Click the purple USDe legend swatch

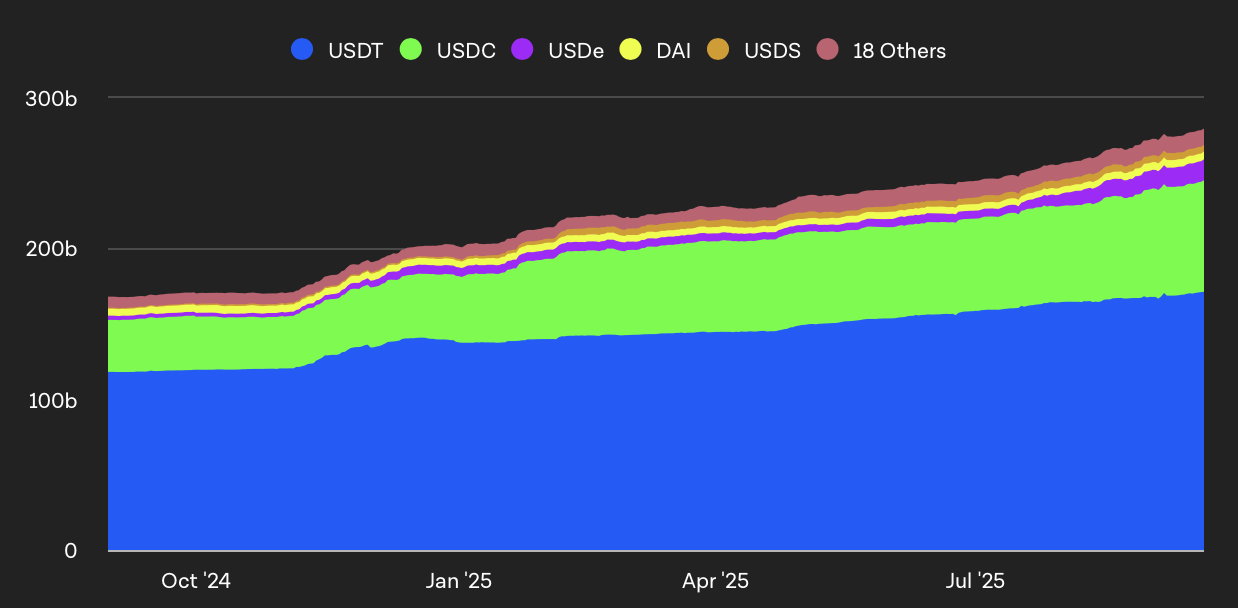[524, 50]
